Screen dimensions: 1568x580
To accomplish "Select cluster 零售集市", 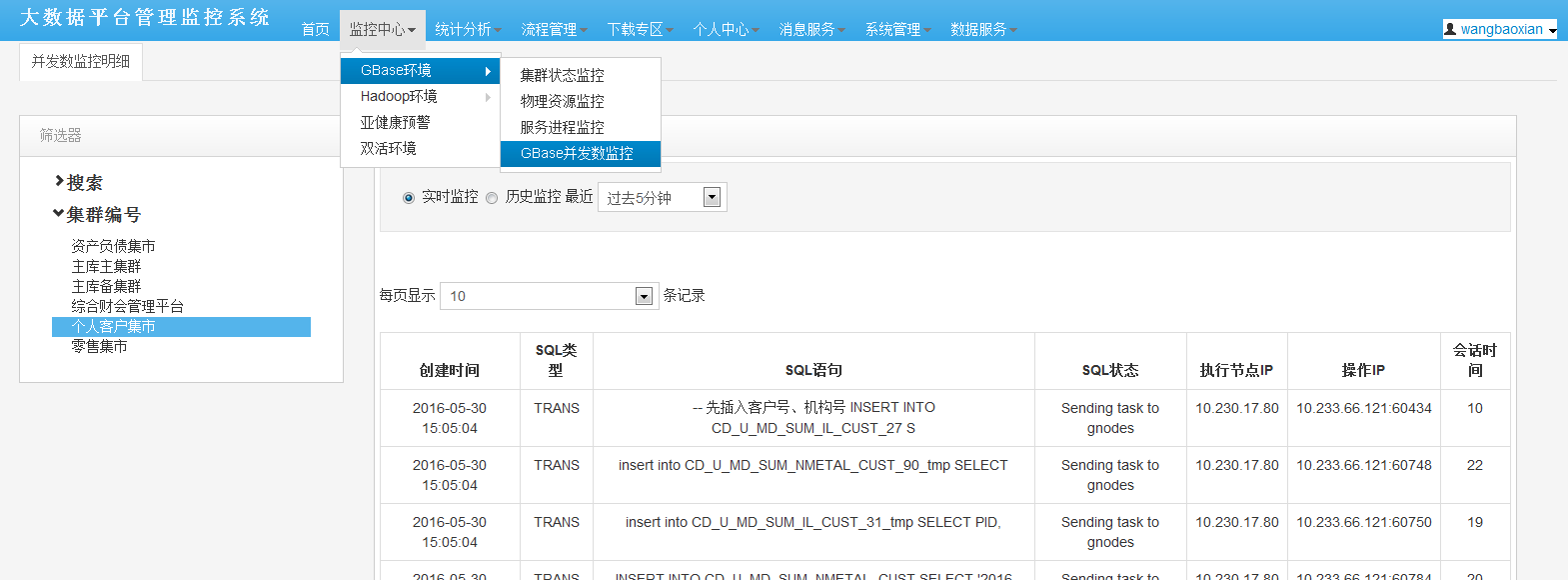I will click(99, 346).
